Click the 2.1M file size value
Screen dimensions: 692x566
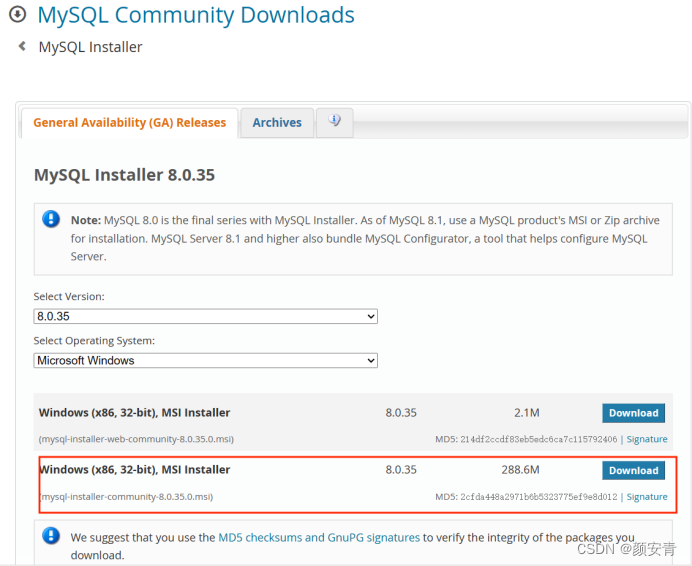click(x=527, y=413)
